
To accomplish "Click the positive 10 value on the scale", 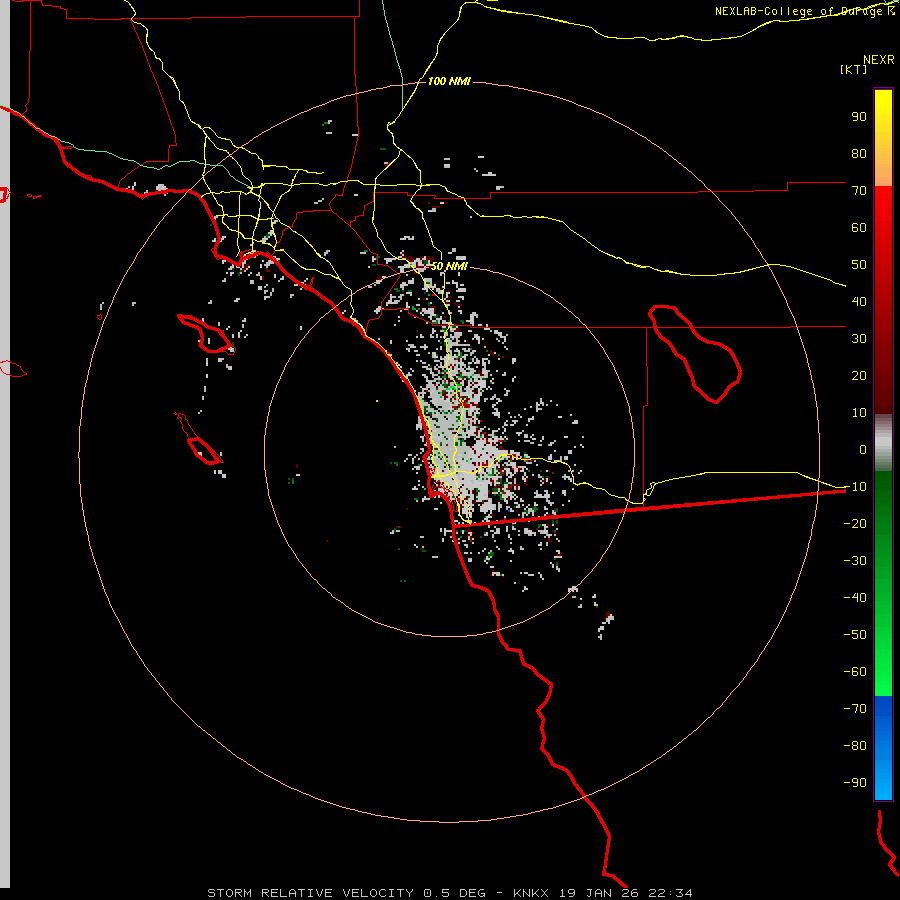I will 859,413.
